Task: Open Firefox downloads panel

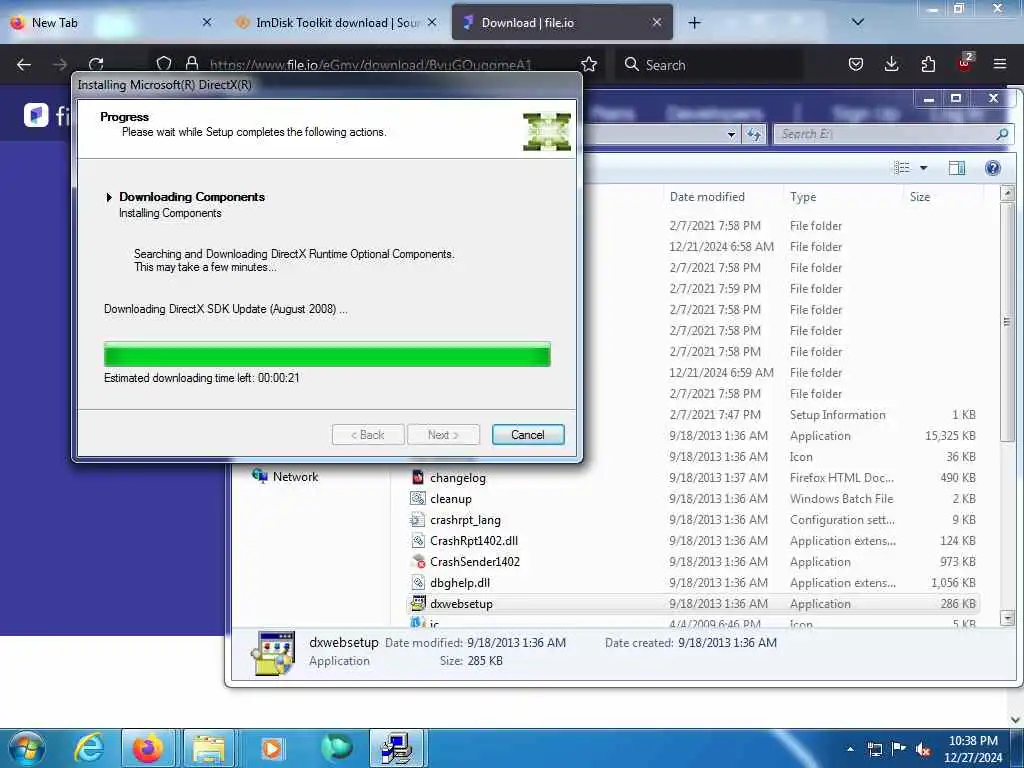Action: tap(892, 64)
